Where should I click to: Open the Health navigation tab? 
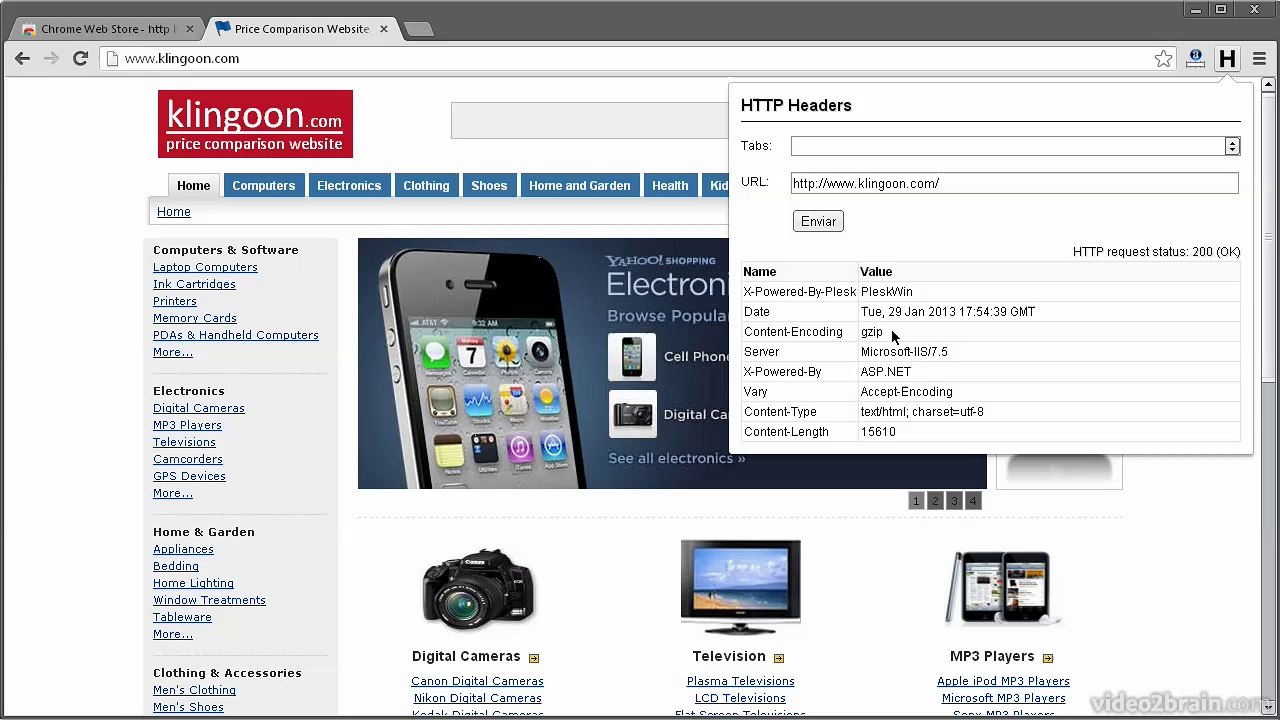[670, 185]
